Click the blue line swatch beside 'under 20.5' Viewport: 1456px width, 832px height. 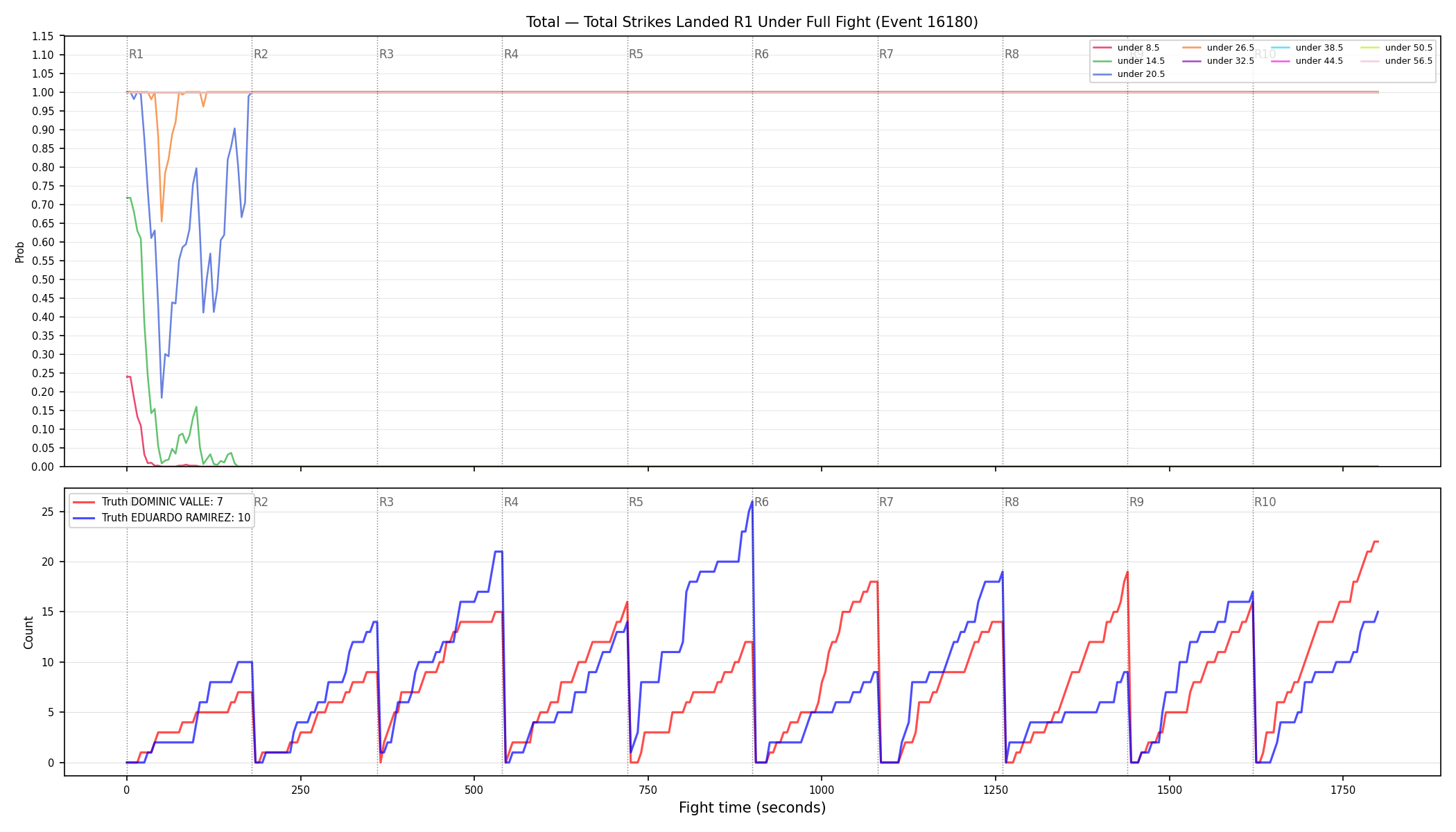[x=1102, y=74]
